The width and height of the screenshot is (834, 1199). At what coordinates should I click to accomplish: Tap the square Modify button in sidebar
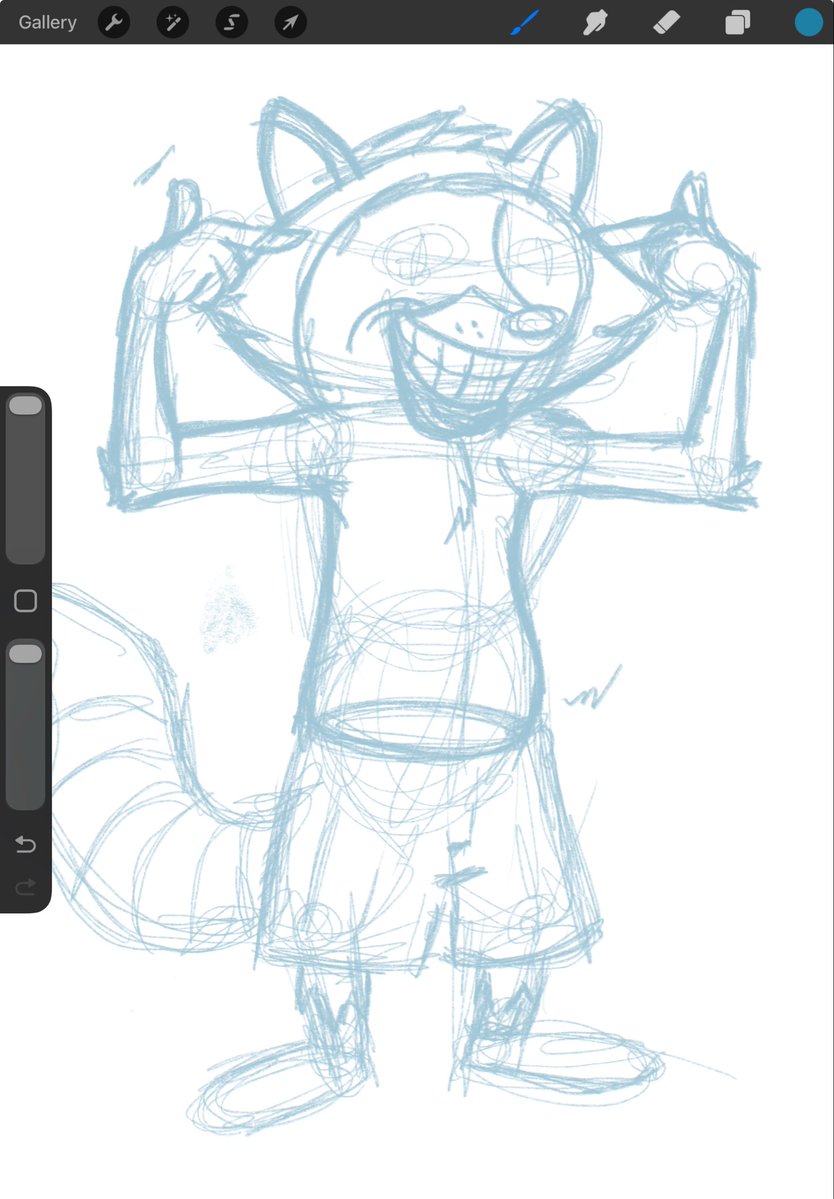coord(25,601)
